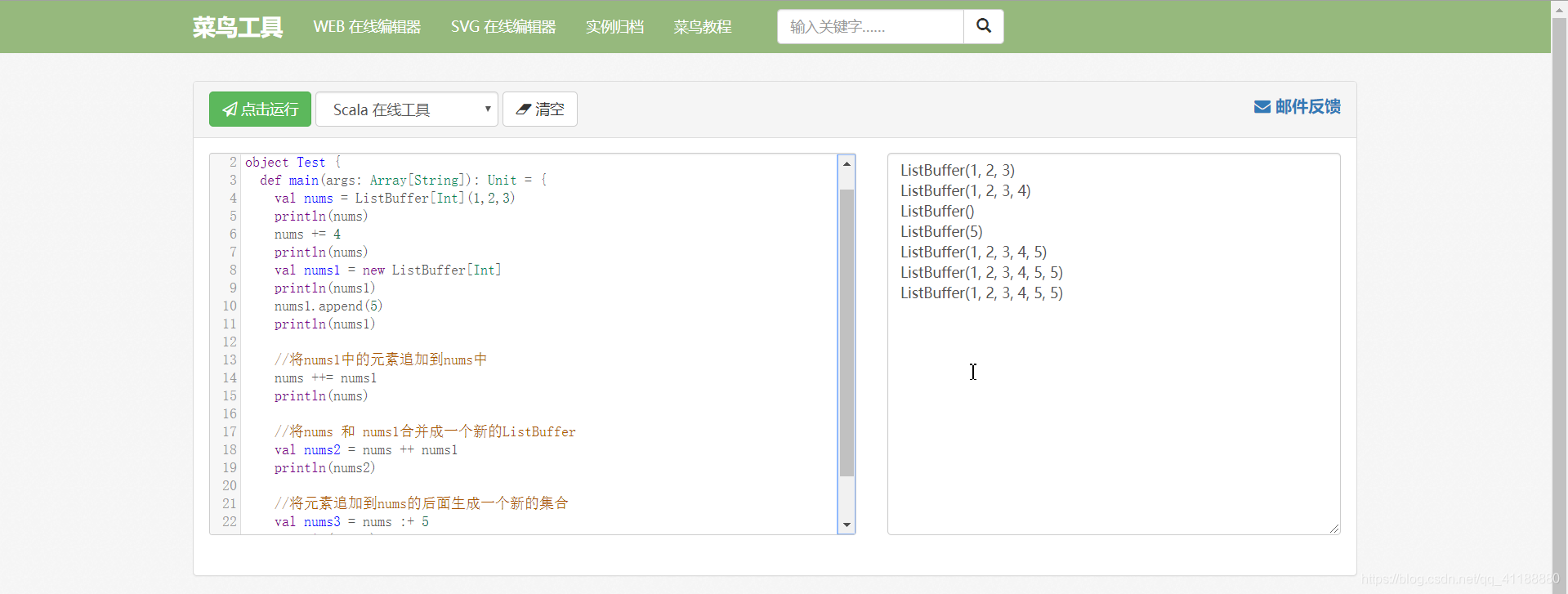Click line number 12 in the gutter

coord(230,342)
